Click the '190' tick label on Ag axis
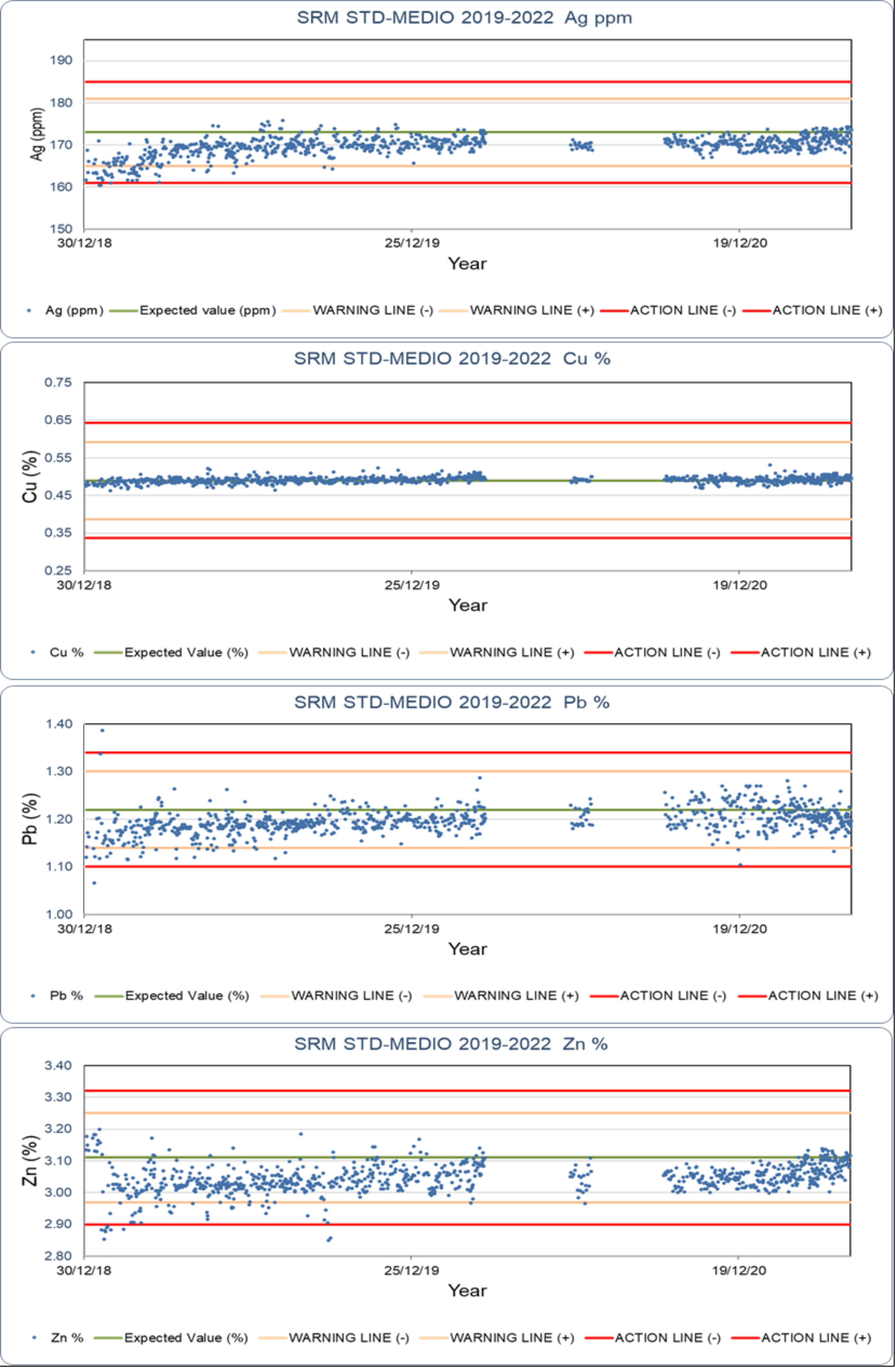The image size is (896, 1368). (x=61, y=60)
